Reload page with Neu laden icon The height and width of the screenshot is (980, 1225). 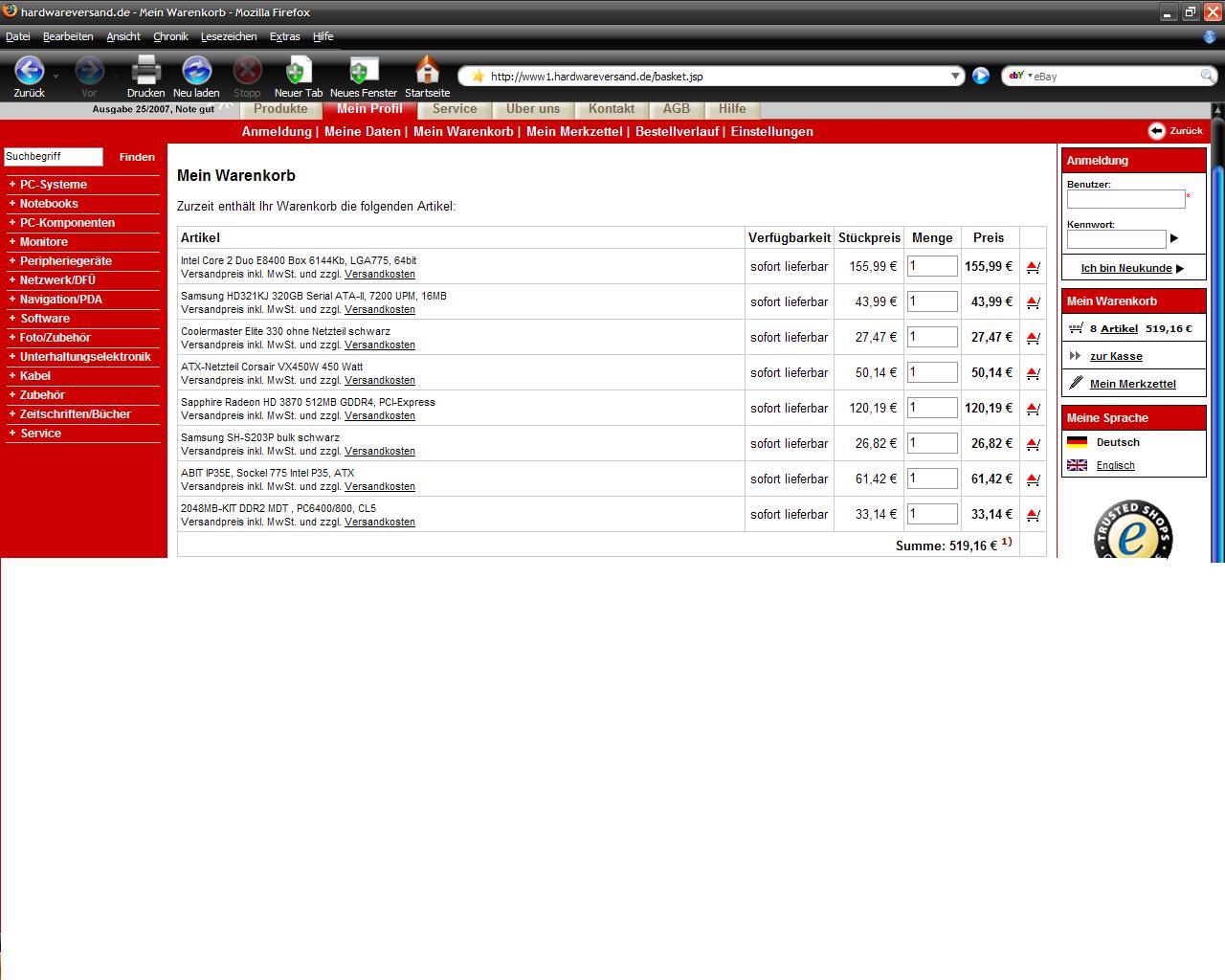pos(196,70)
